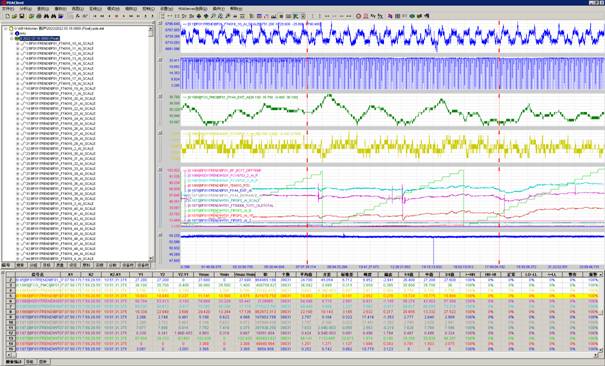Image resolution: width=605 pixels, height=366 pixels.
Task: Click the green eye icon in toolbar
Action: tap(412, 16)
